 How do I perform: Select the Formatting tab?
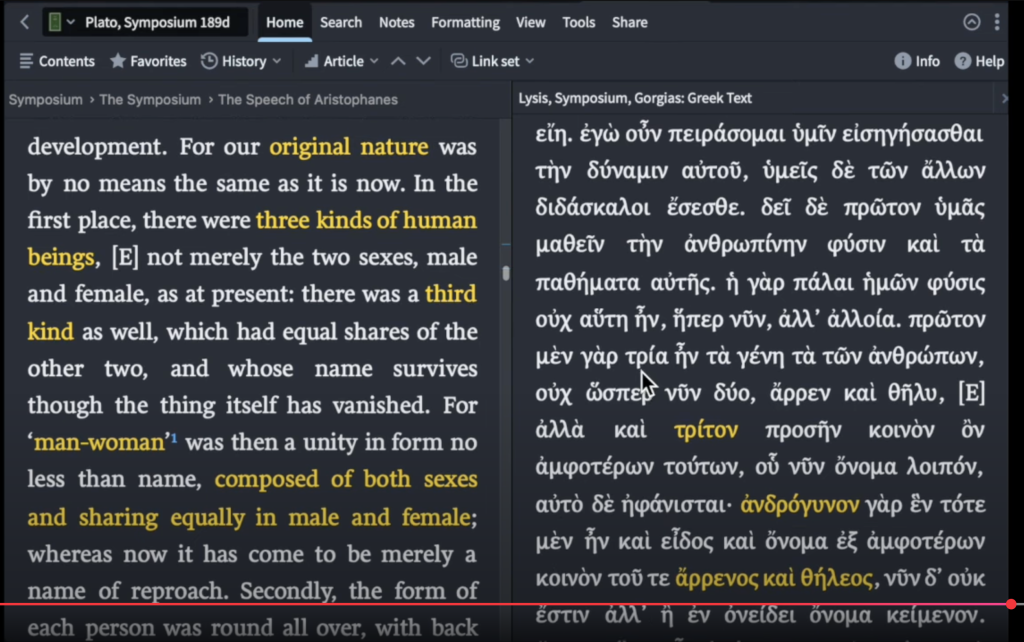(x=465, y=22)
